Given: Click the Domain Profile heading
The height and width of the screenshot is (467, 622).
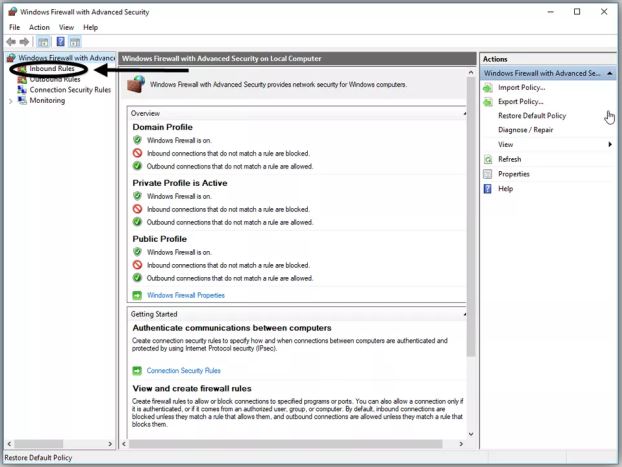Looking at the screenshot, I should pos(162,127).
